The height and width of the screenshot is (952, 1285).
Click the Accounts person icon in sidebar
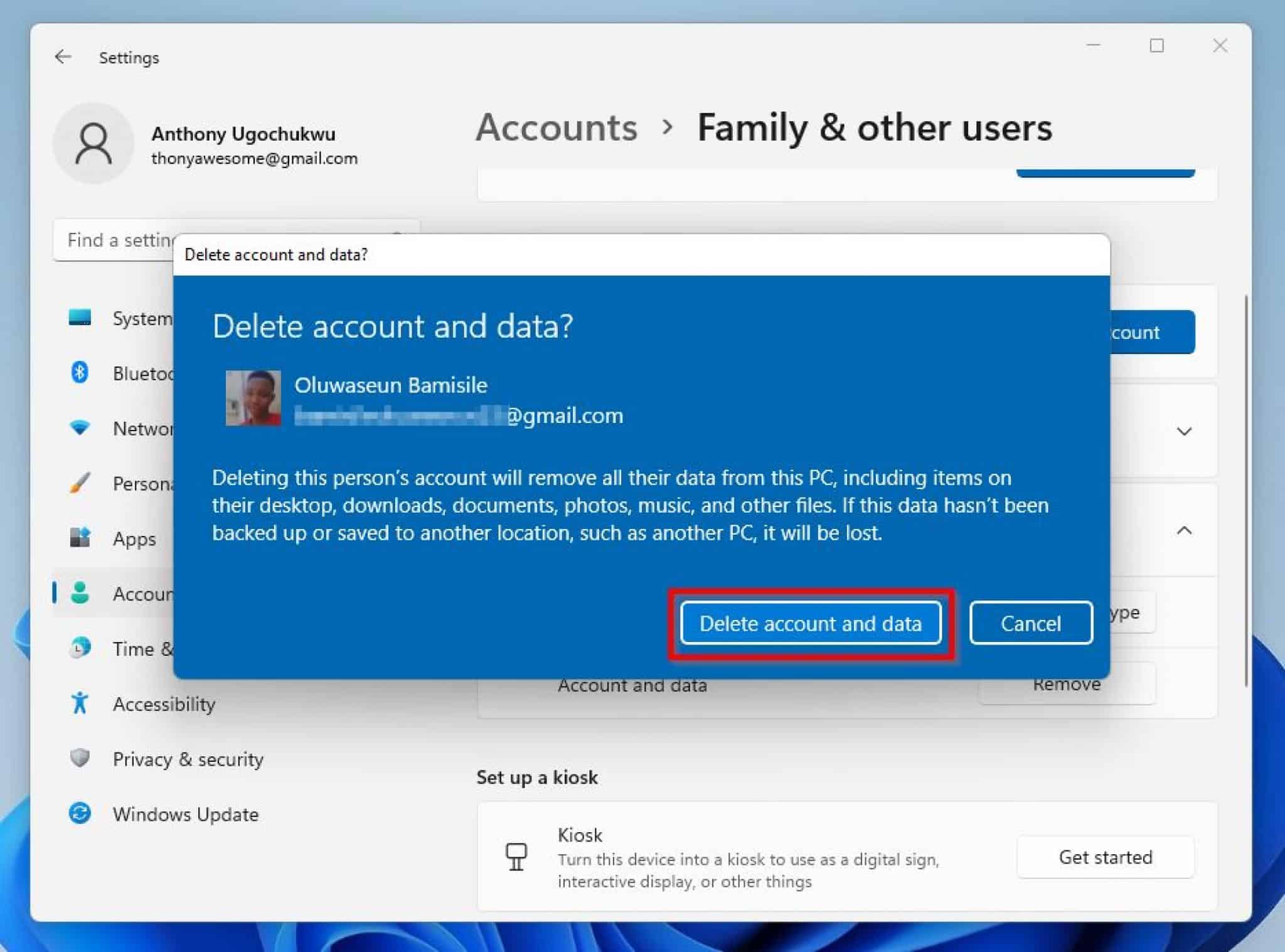(80, 594)
